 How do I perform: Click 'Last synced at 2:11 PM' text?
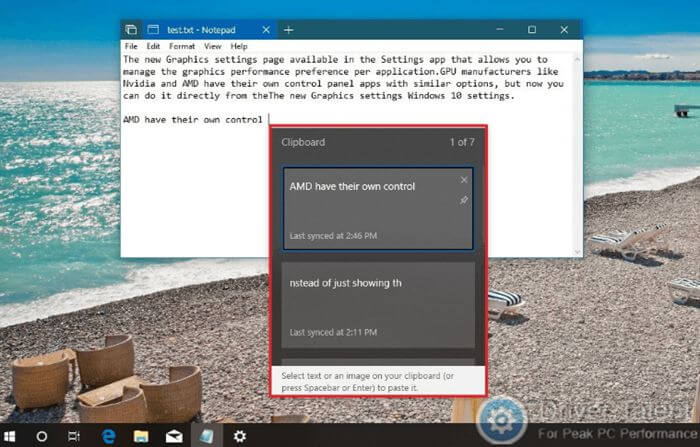coord(333,332)
